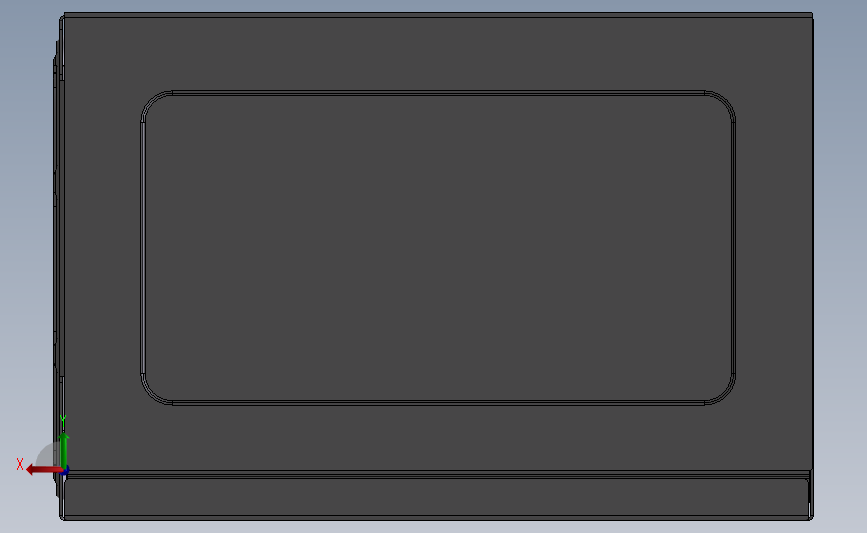Select the right vertical edge of the recess
The image size is (867, 533).
pyautogui.click(x=733, y=248)
